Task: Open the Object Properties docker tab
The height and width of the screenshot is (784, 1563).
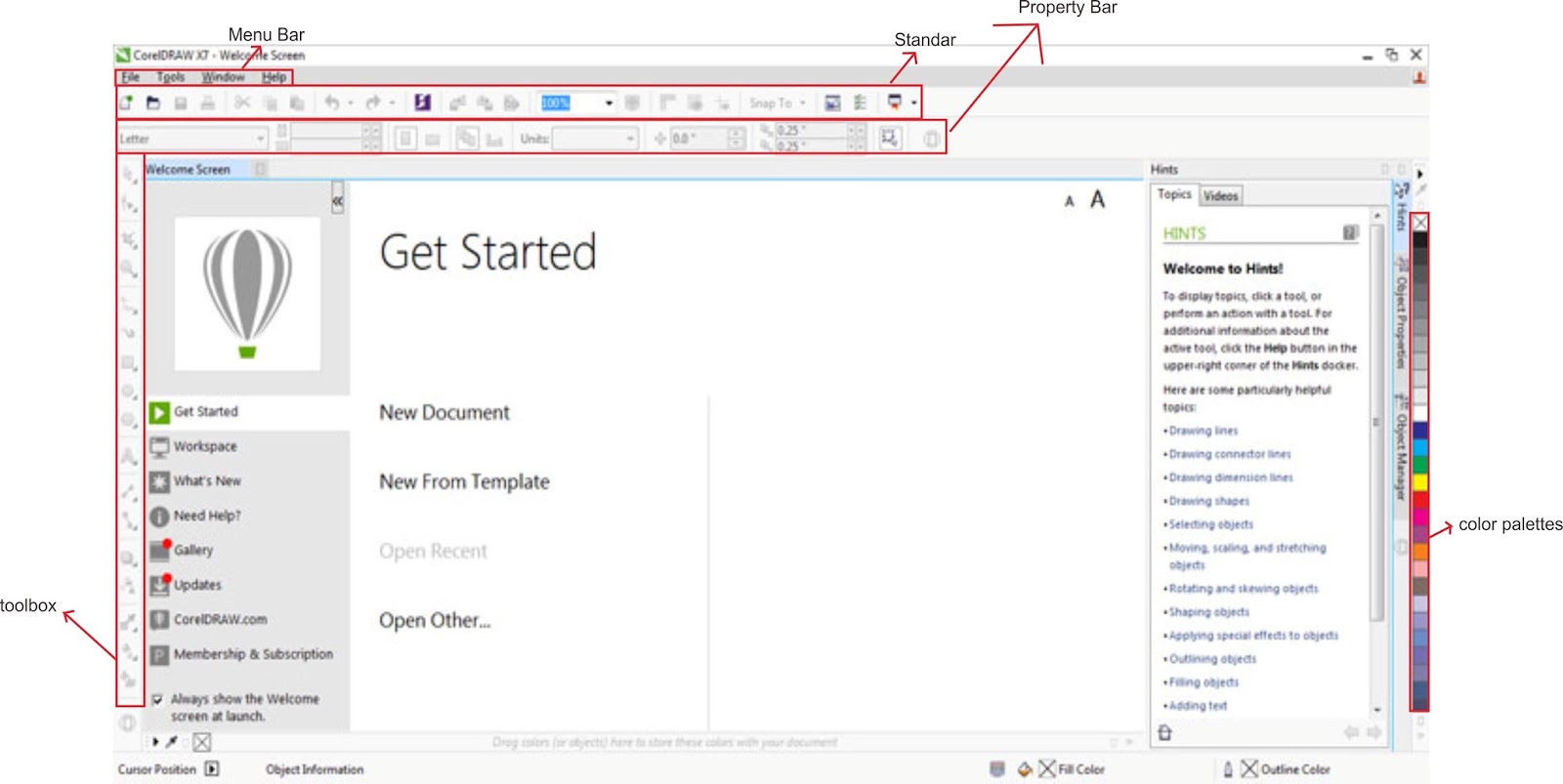Action: pyautogui.click(x=1401, y=312)
